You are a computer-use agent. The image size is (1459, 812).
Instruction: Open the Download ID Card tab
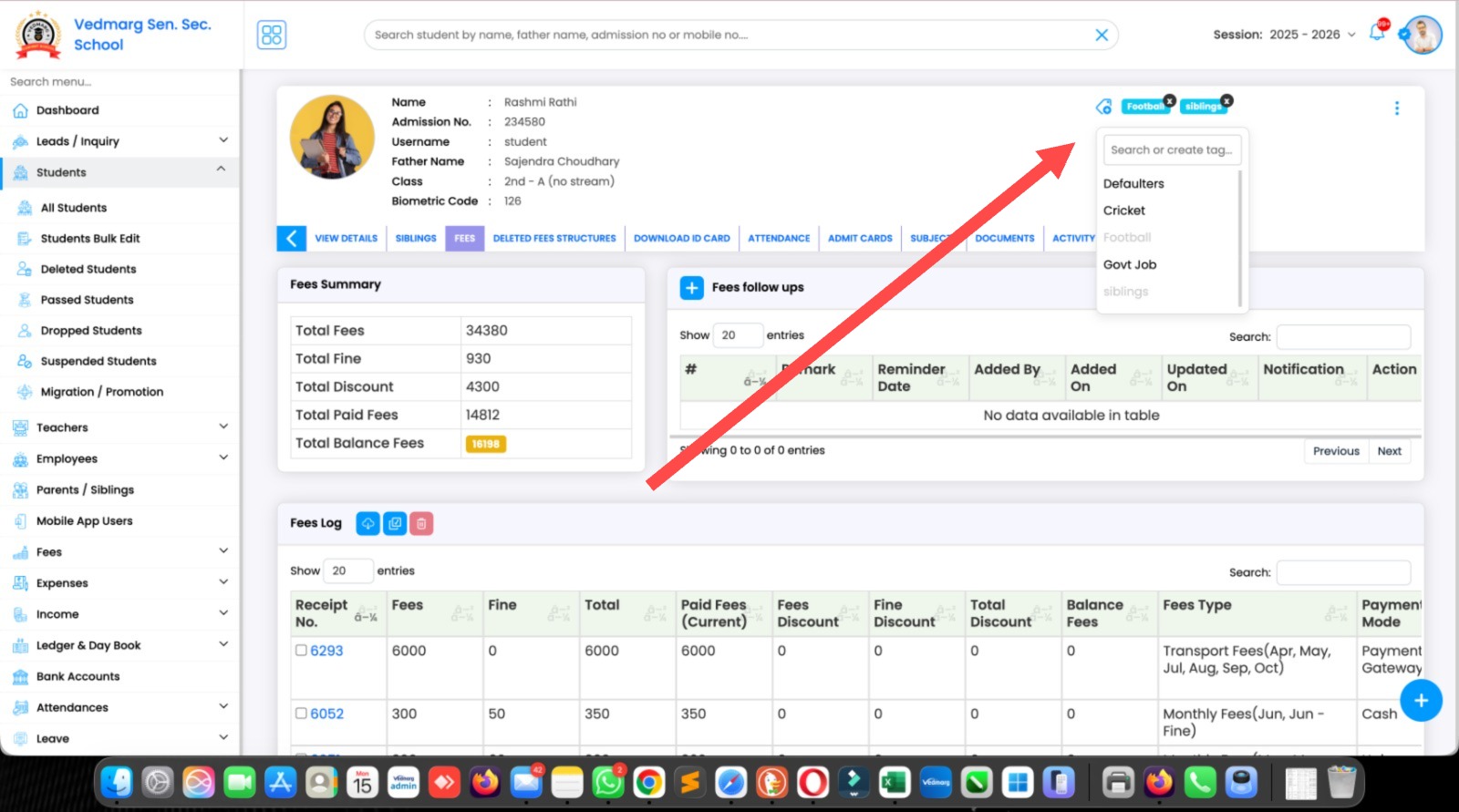(x=681, y=239)
